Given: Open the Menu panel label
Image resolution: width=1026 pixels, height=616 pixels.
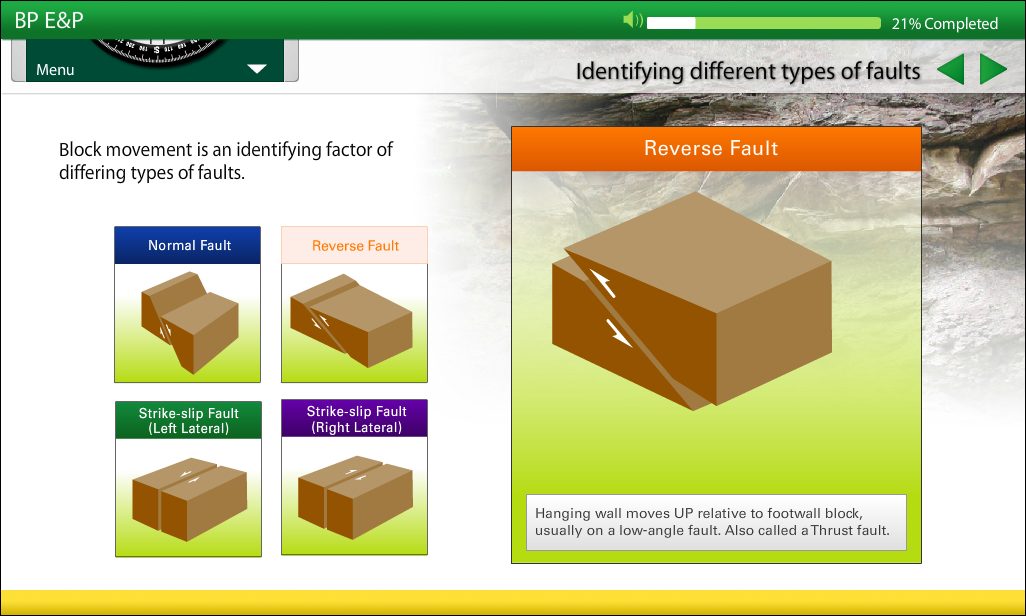Looking at the screenshot, I should click(56, 70).
